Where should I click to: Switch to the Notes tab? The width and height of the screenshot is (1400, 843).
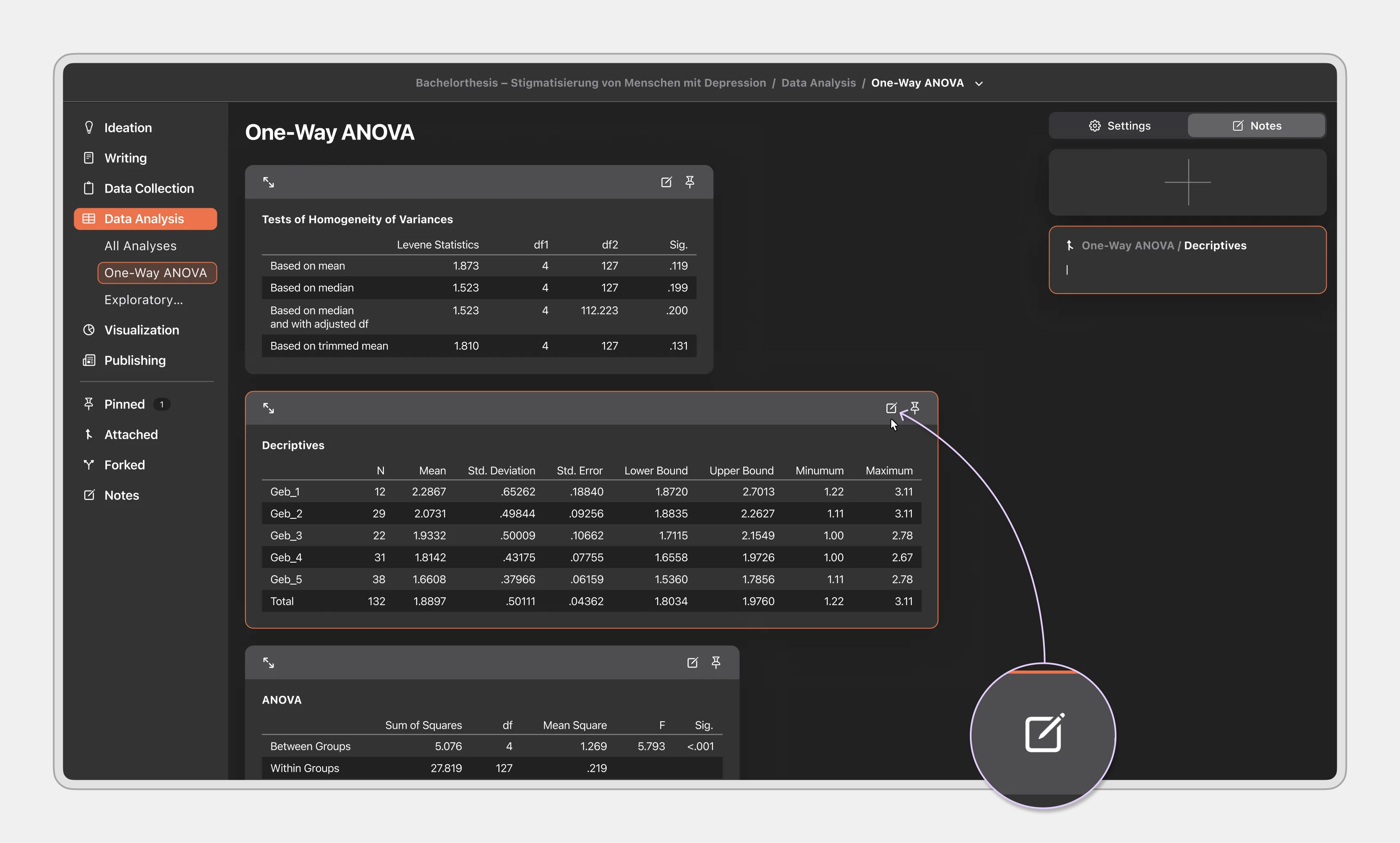coord(1256,126)
